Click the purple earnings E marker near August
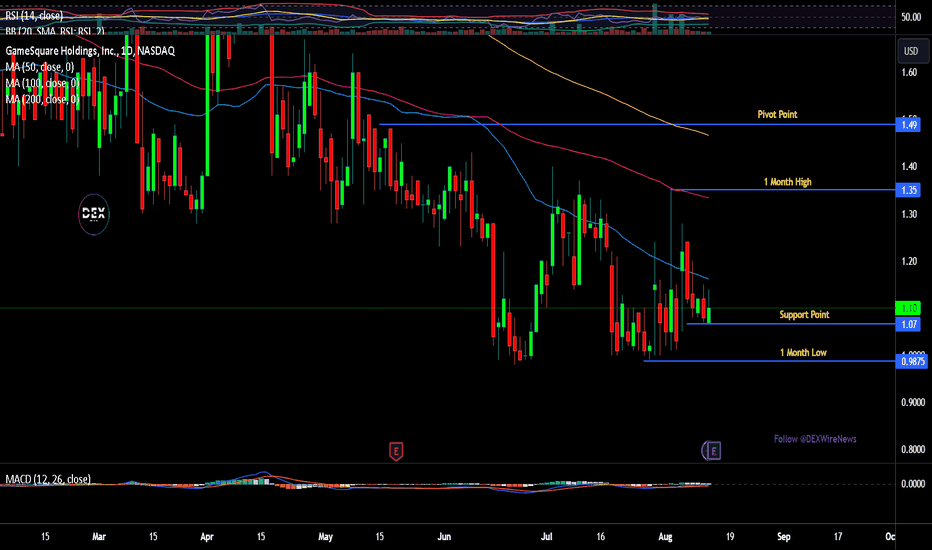The image size is (932, 550). tap(712, 451)
